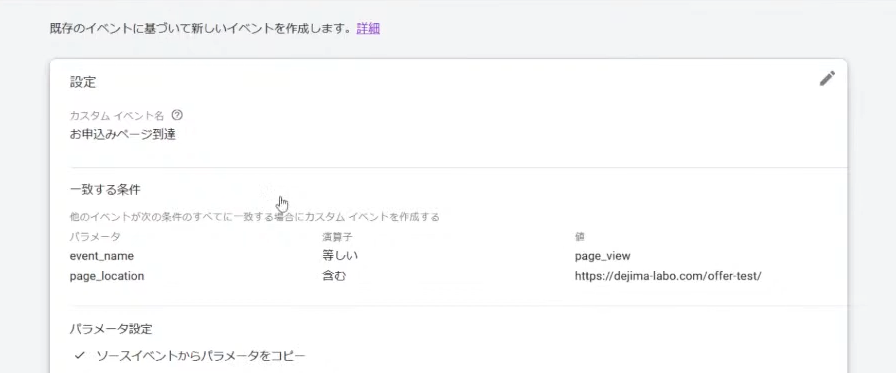This screenshot has height=373, width=896.
Task: Click the 一致する条件 heading
Action: pos(105,189)
